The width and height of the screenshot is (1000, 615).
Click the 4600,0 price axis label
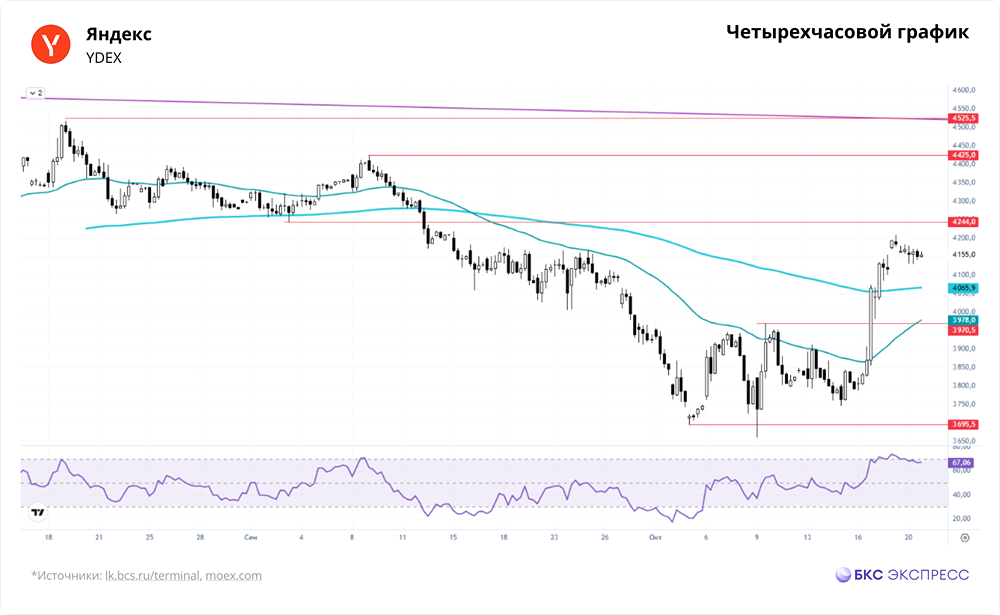tap(964, 90)
